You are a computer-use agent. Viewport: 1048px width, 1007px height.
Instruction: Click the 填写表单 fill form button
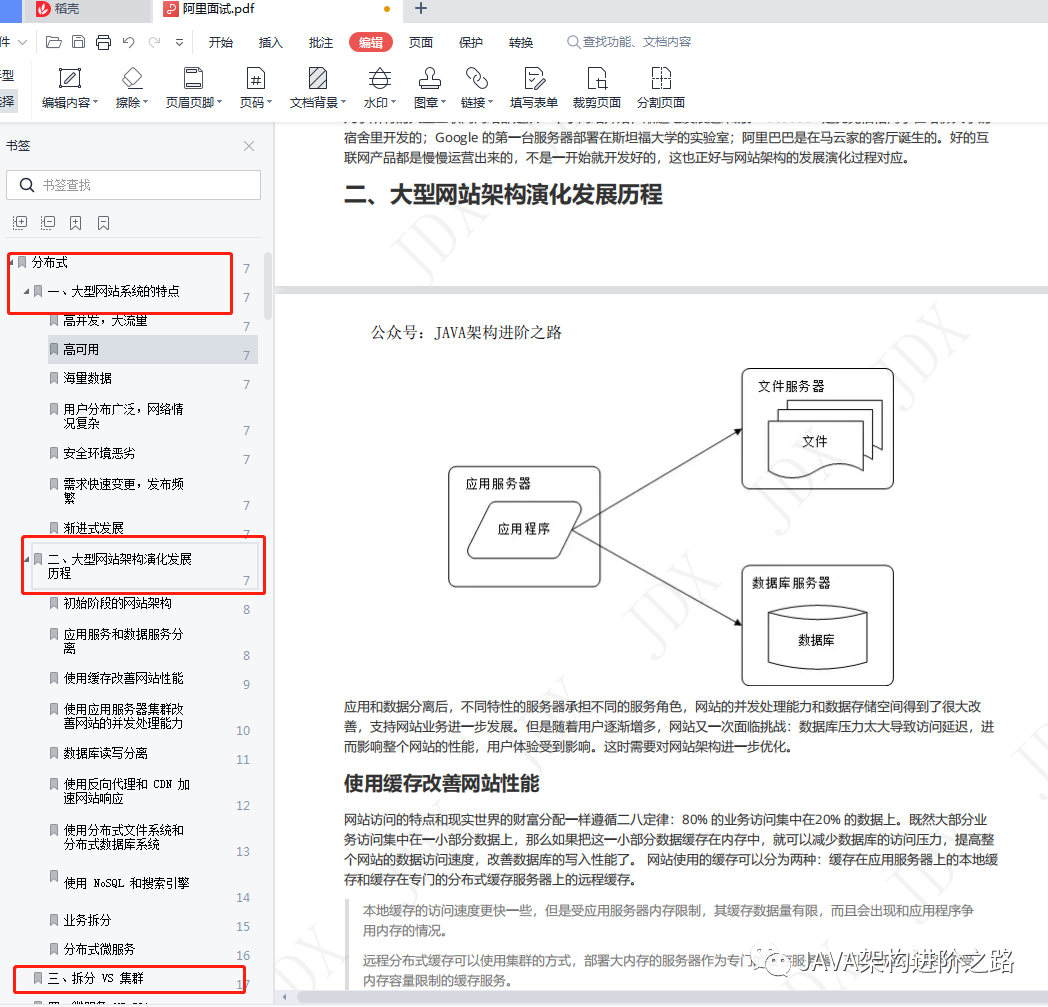[535, 87]
